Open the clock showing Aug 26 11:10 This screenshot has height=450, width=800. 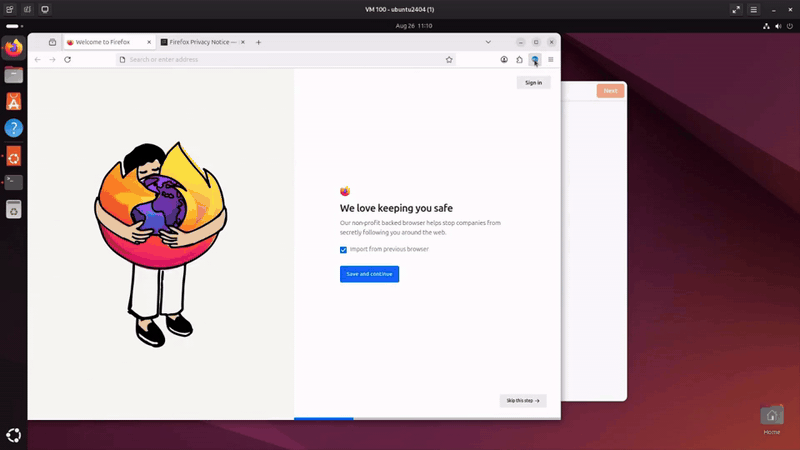click(414, 26)
